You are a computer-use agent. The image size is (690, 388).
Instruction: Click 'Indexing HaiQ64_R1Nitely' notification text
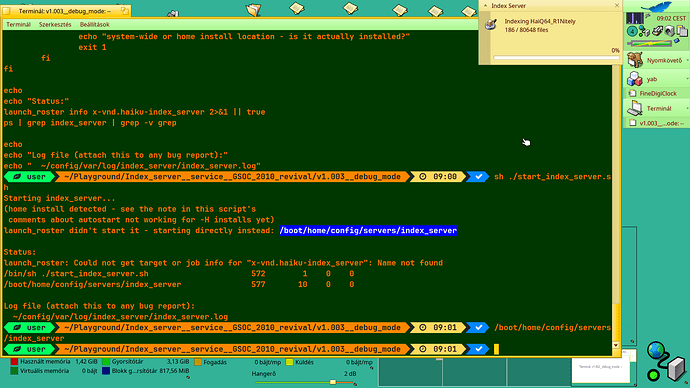click(540, 21)
